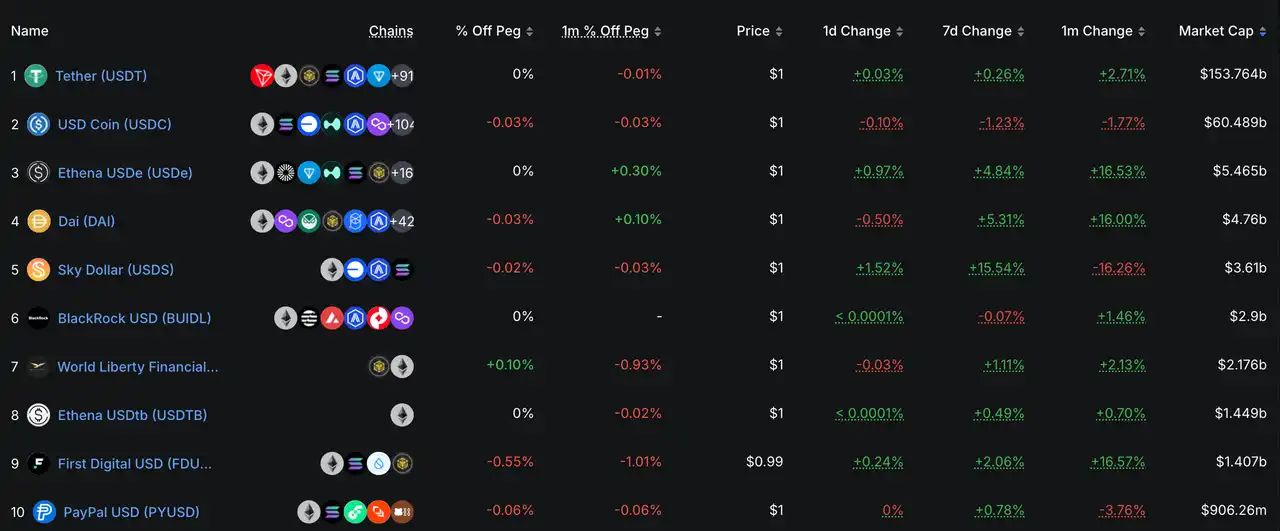Click the Sky Dollar logo icon

(x=38, y=269)
